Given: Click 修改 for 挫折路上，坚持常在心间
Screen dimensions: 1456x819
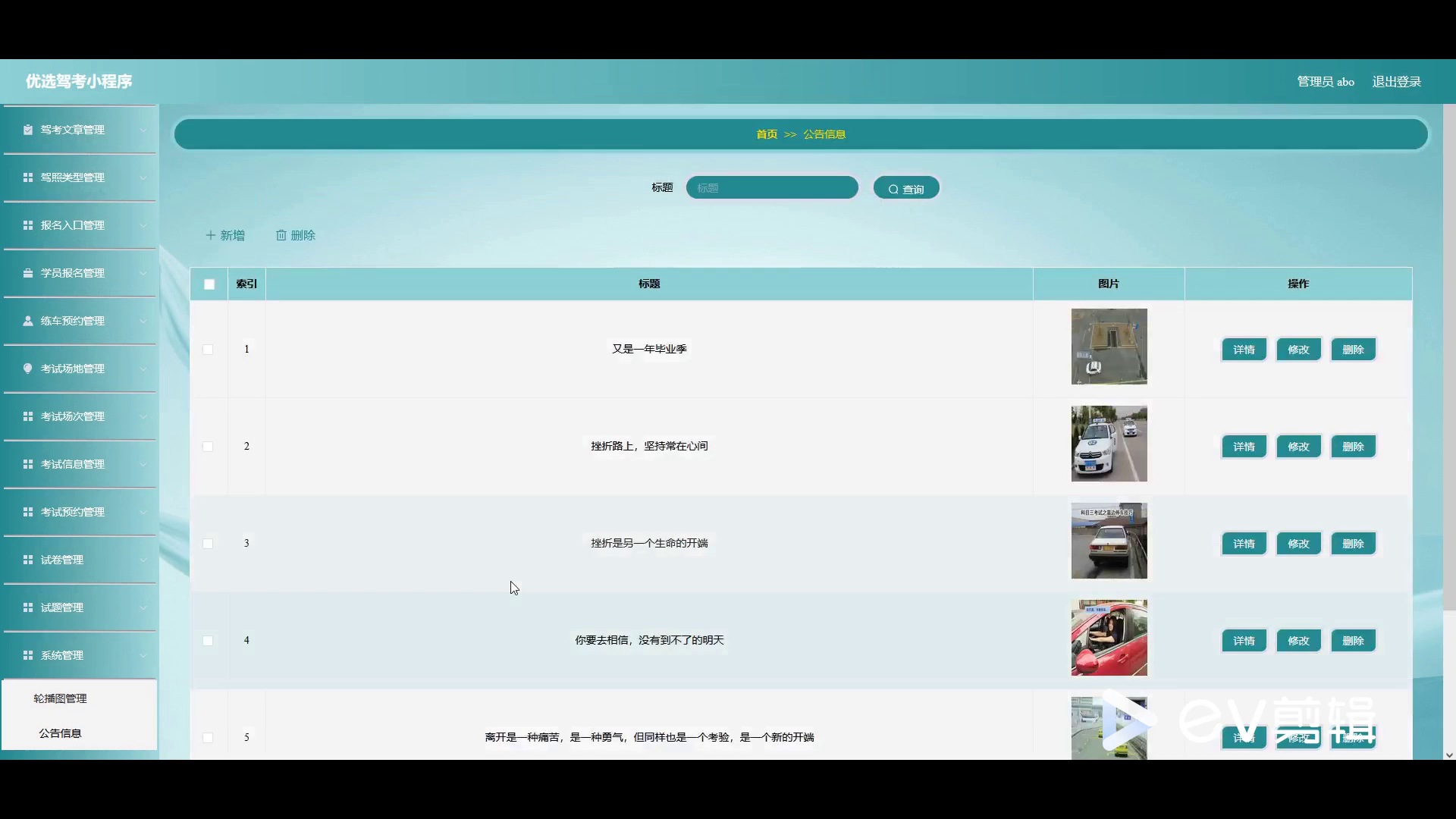Looking at the screenshot, I should [1298, 447].
